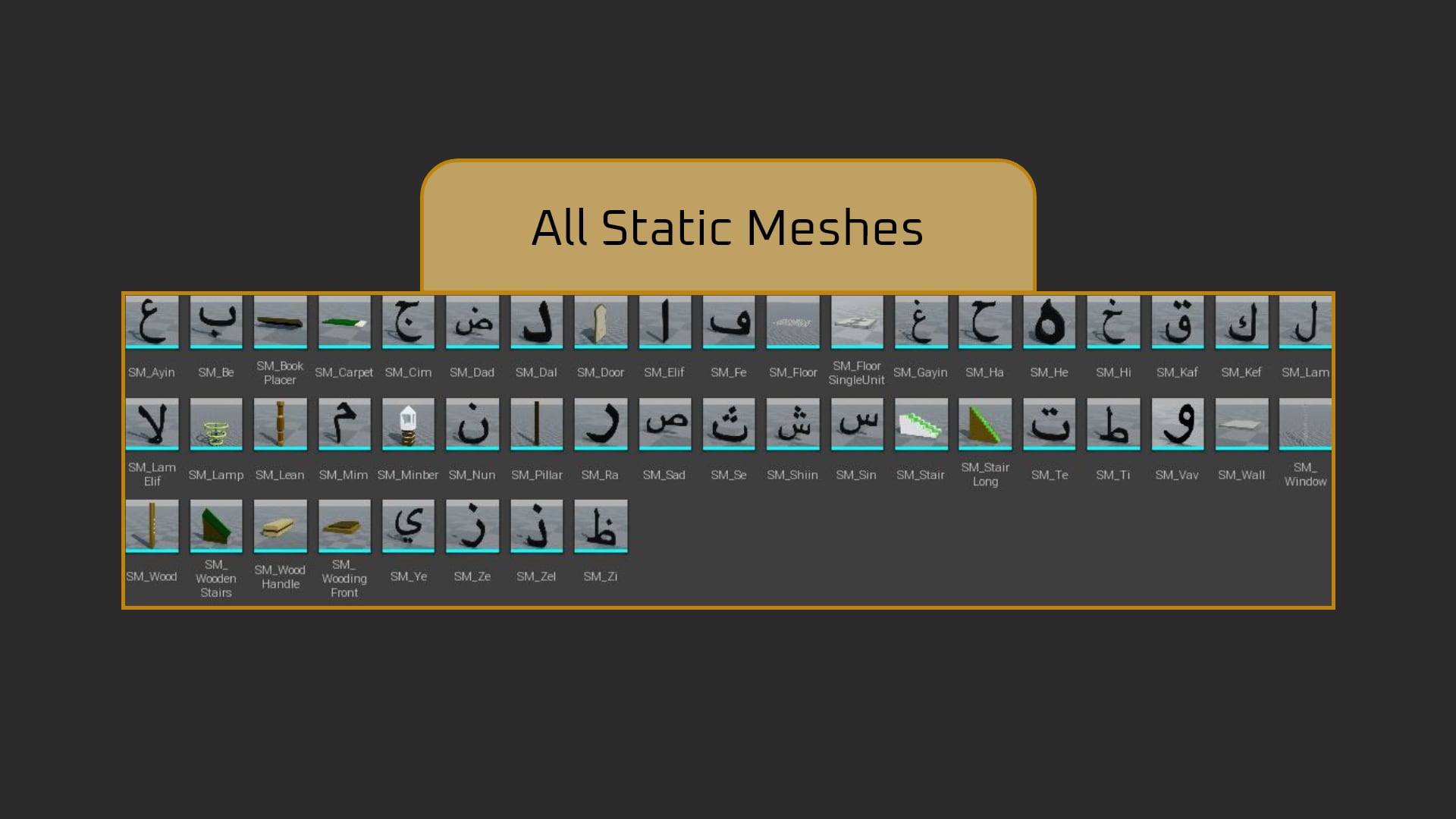Viewport: 1456px width, 819px height.
Task: Select the SM_Stair mesh thumbnail
Action: [920, 425]
